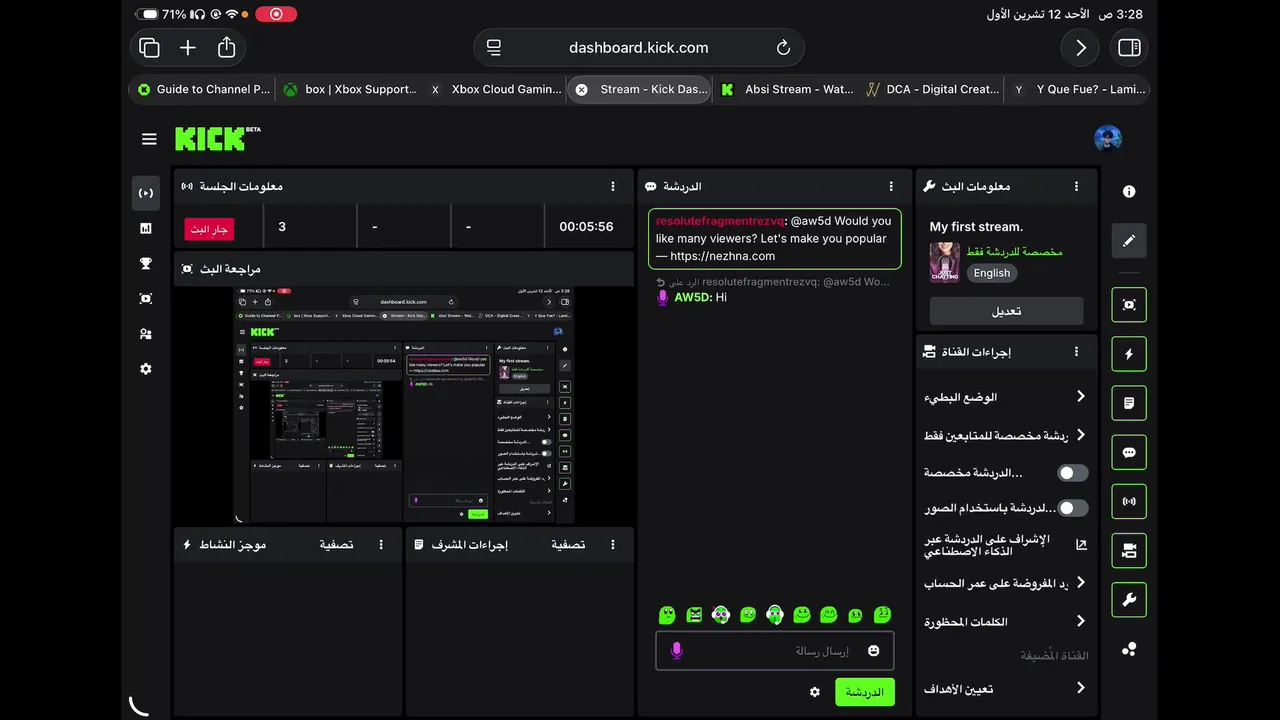Toggle the custom chat switch
Image resolution: width=1280 pixels, height=720 pixels.
coord(1072,473)
